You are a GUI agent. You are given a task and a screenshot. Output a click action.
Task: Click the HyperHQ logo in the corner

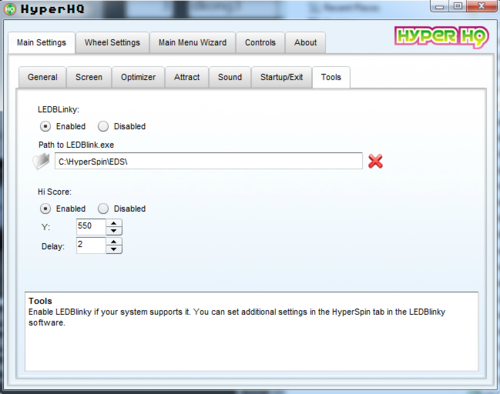tap(441, 37)
